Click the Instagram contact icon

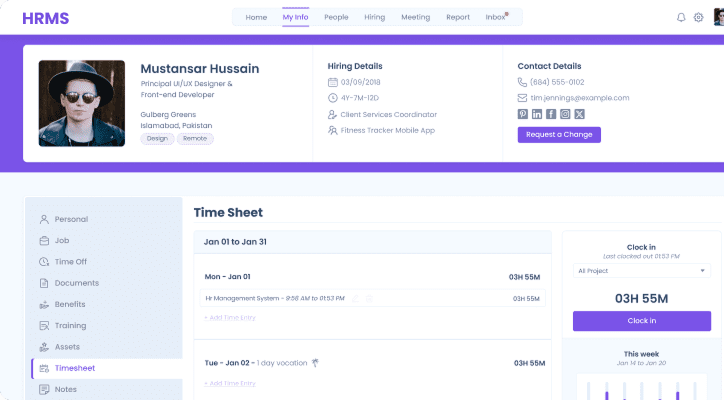pos(565,114)
